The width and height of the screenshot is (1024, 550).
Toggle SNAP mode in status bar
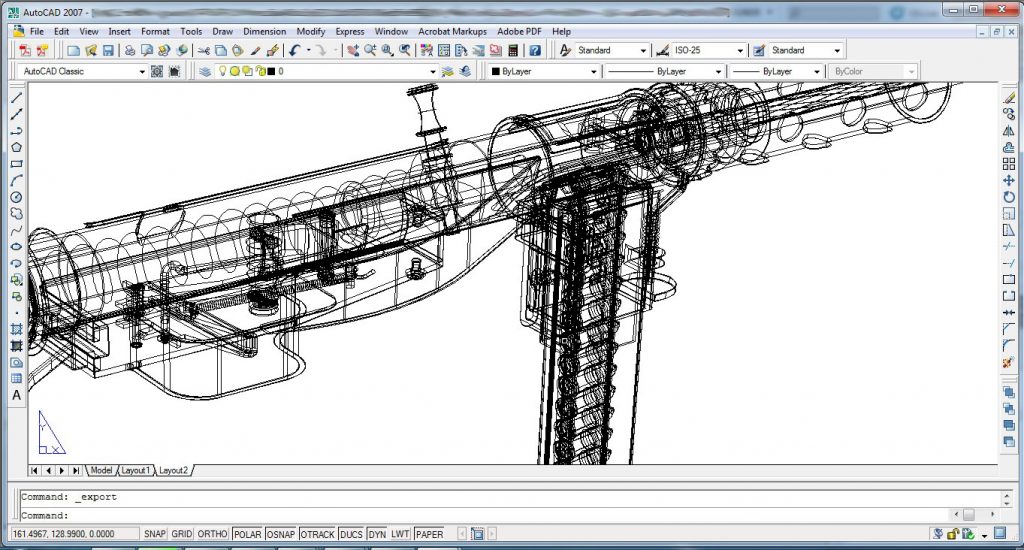[155, 534]
